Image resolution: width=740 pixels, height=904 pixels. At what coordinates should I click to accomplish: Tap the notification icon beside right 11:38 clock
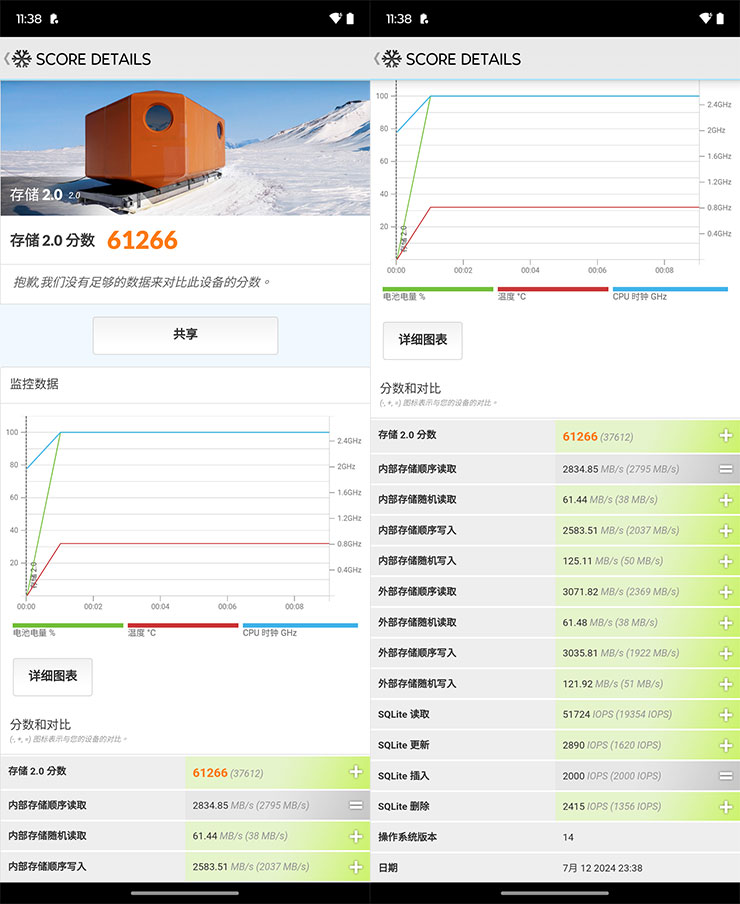click(424, 19)
